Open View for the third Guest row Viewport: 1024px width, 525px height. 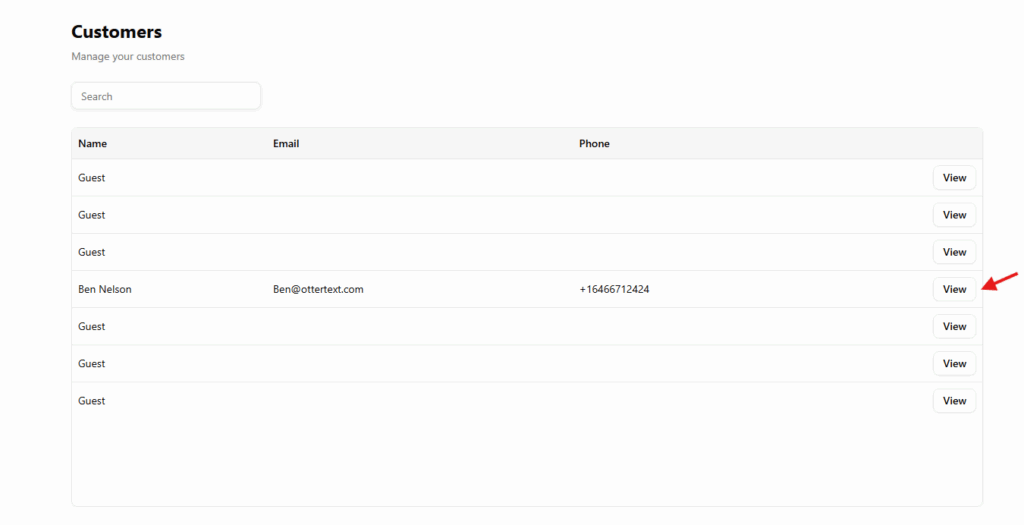point(954,252)
